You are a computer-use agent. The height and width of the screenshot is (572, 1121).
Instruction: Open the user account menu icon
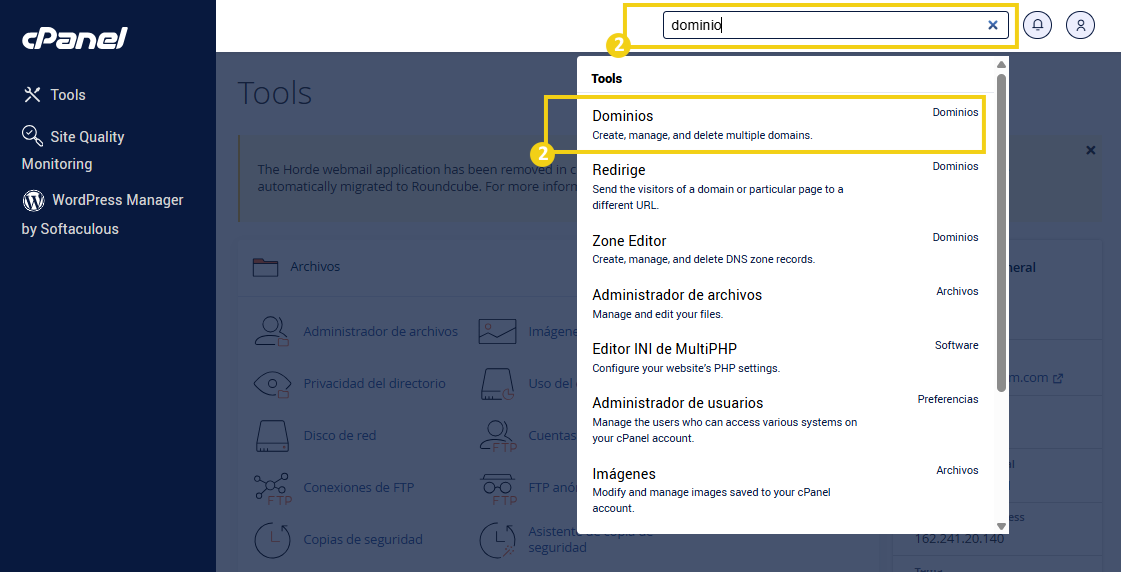1080,25
